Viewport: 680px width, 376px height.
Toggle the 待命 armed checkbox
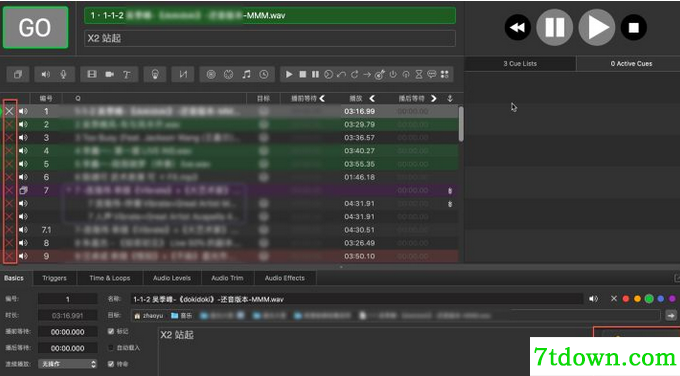click(x=111, y=364)
